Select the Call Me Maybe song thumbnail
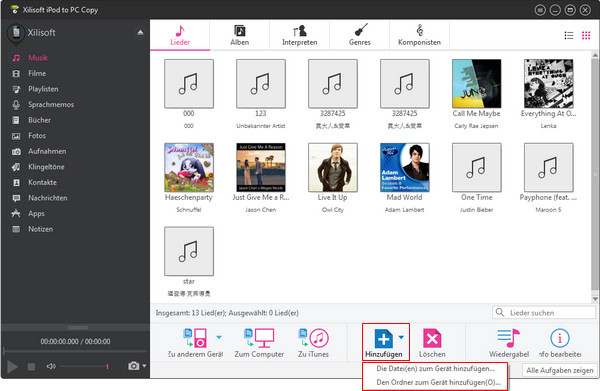Viewport: 600px width, 391px height. 476,84
